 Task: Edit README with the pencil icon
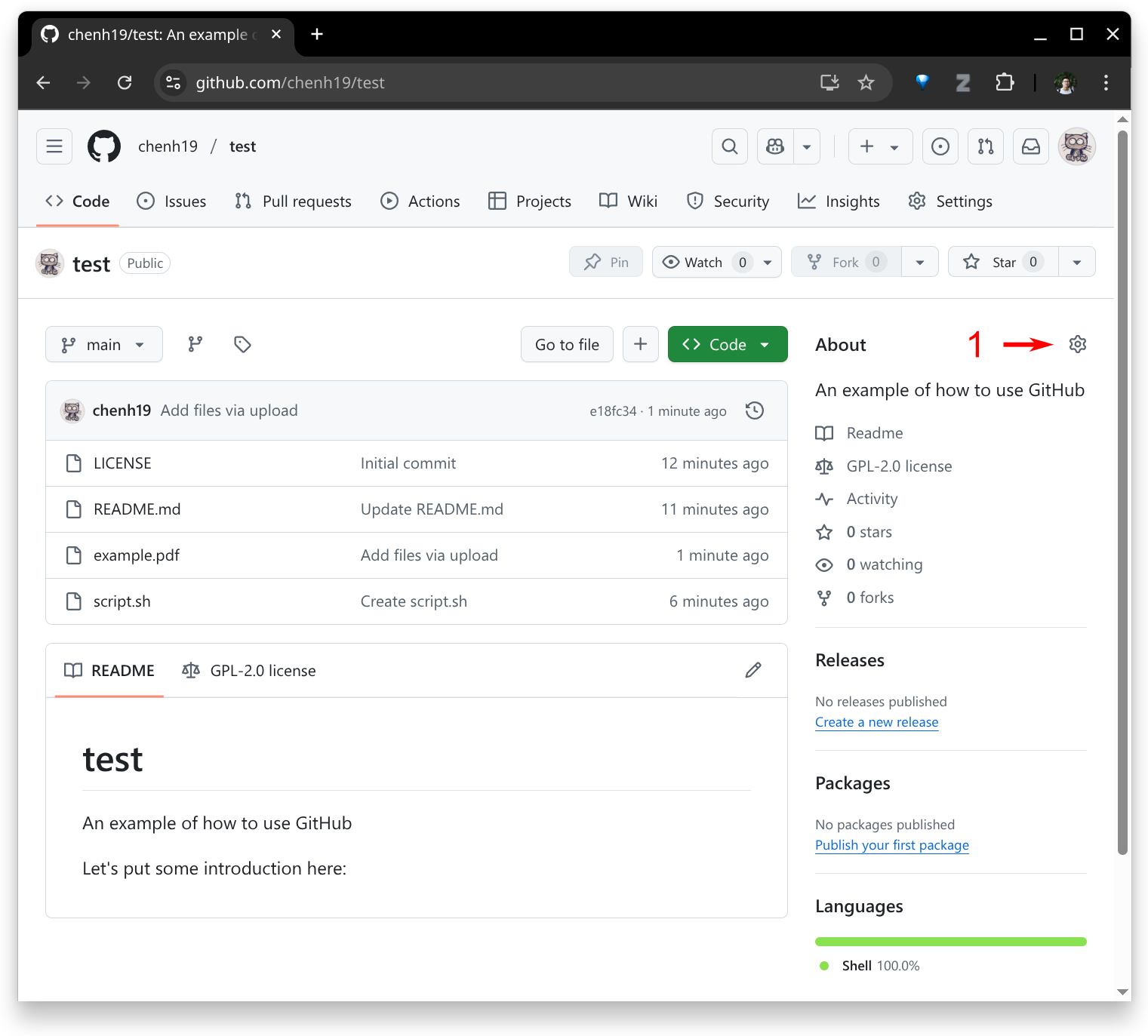point(753,670)
